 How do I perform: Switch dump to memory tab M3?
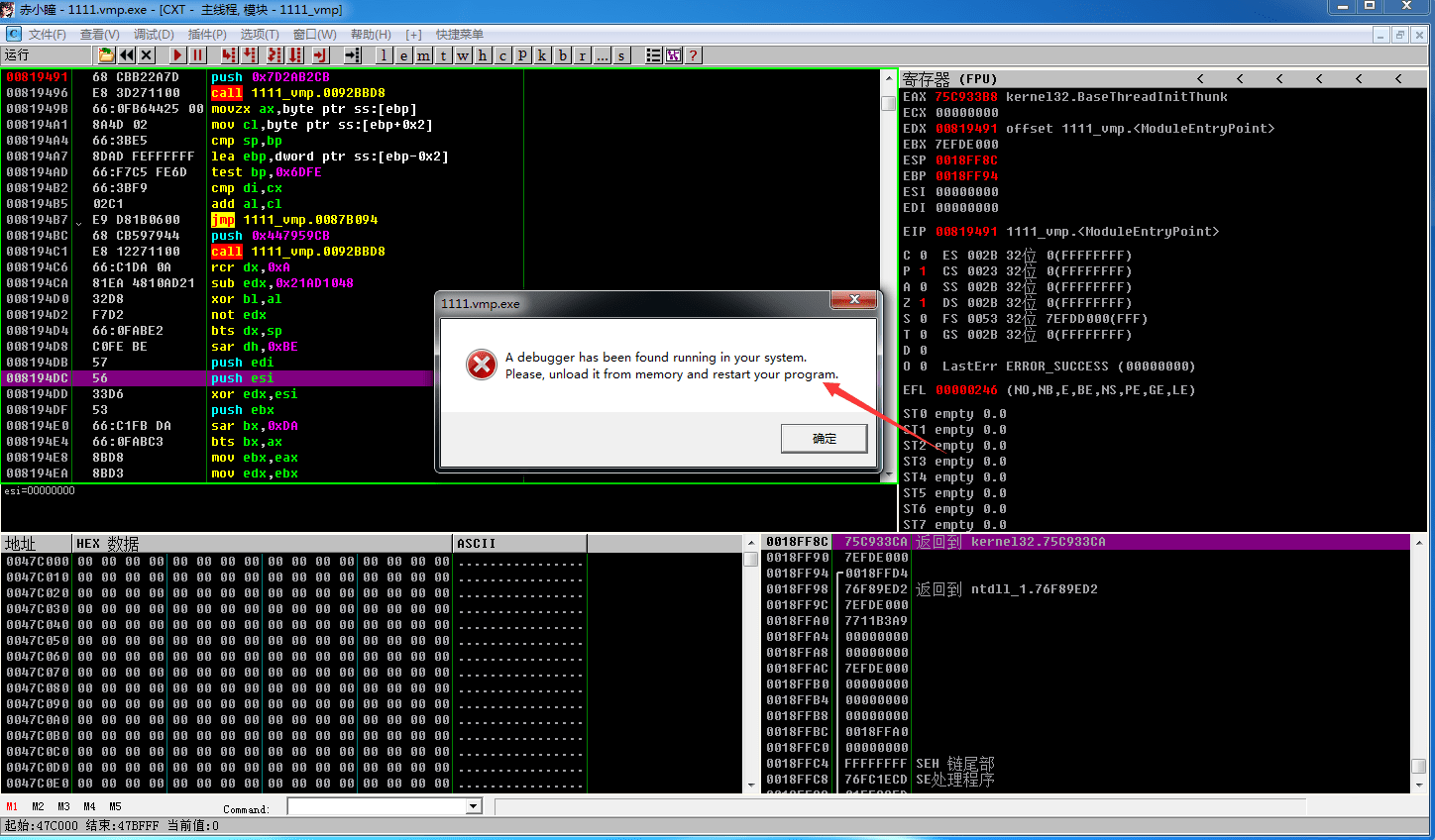coord(63,806)
